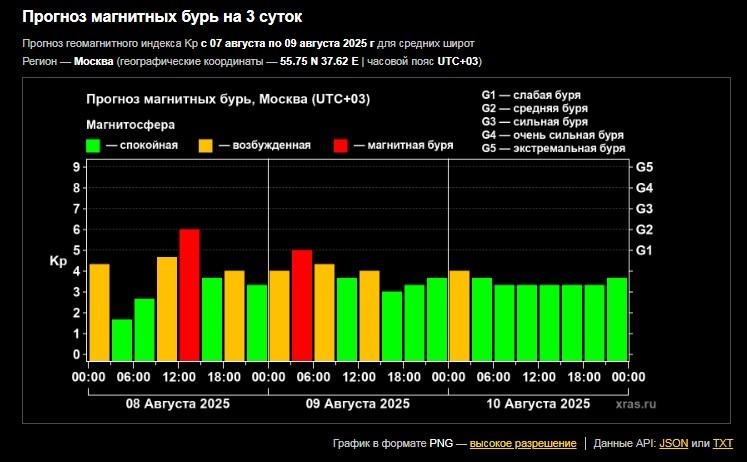Image resolution: width=747 pixels, height=462 pixels.
Task: Click the Kp axis value '9'
Action: 76,167
